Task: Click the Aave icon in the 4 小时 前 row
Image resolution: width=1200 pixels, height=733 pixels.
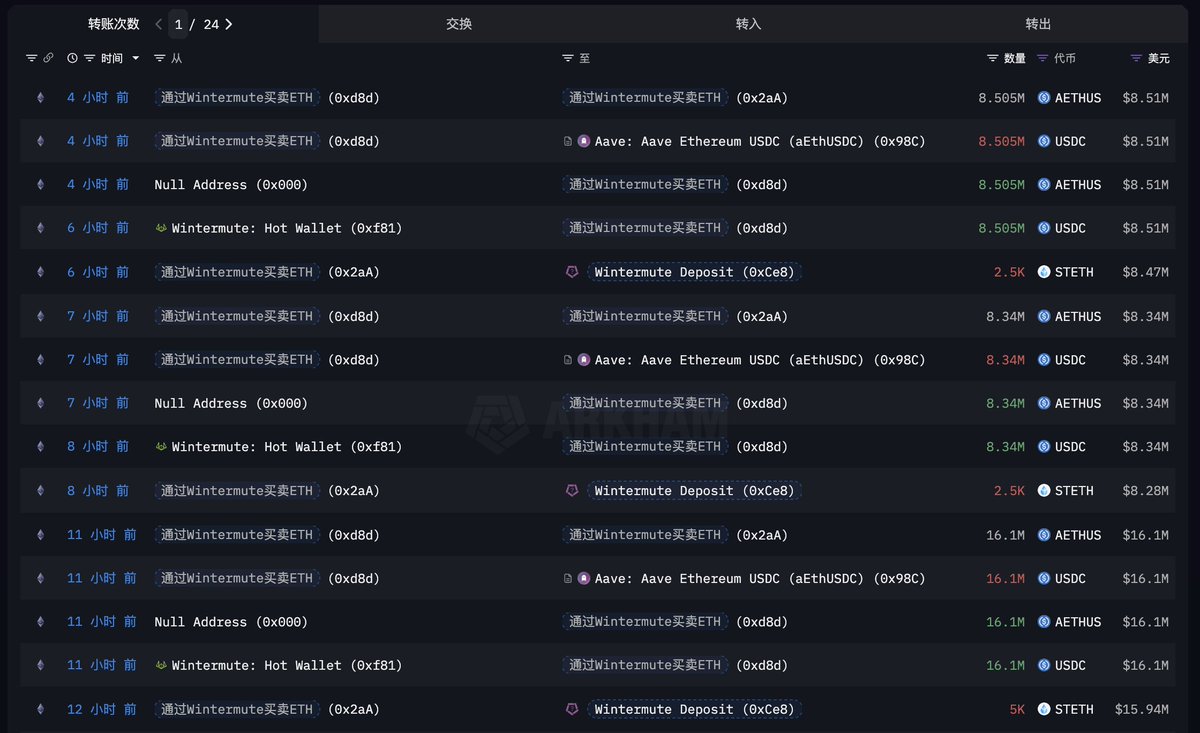Action: (584, 141)
